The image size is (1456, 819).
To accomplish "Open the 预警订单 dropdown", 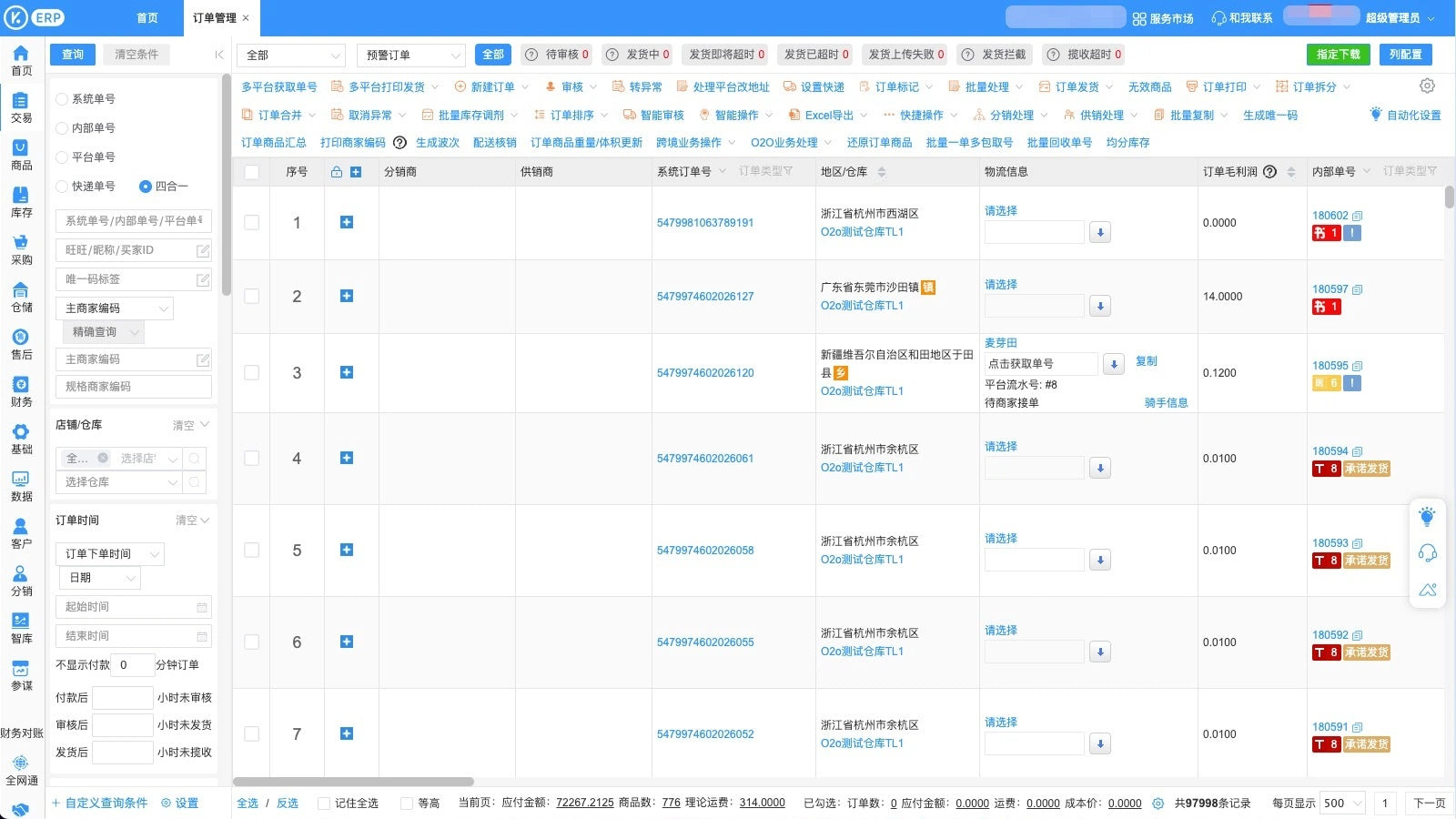I will (410, 56).
